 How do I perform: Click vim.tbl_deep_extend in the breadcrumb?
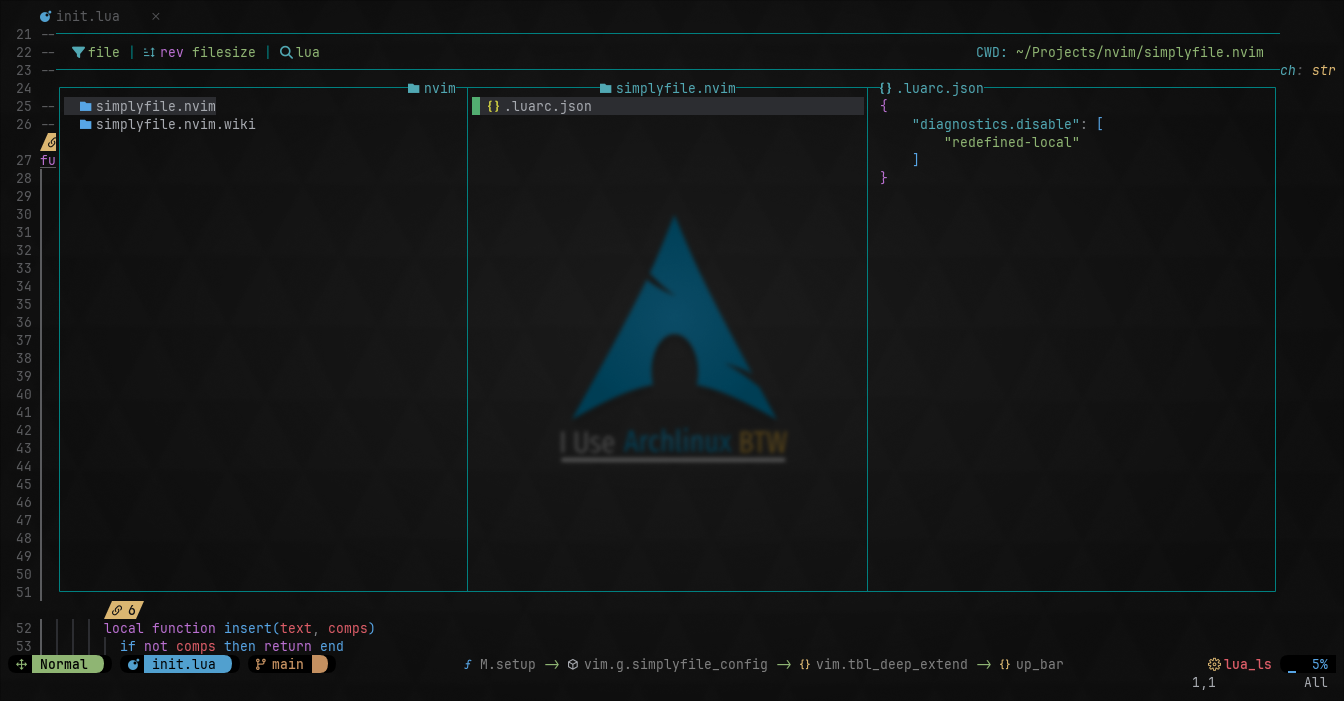[x=892, y=664]
